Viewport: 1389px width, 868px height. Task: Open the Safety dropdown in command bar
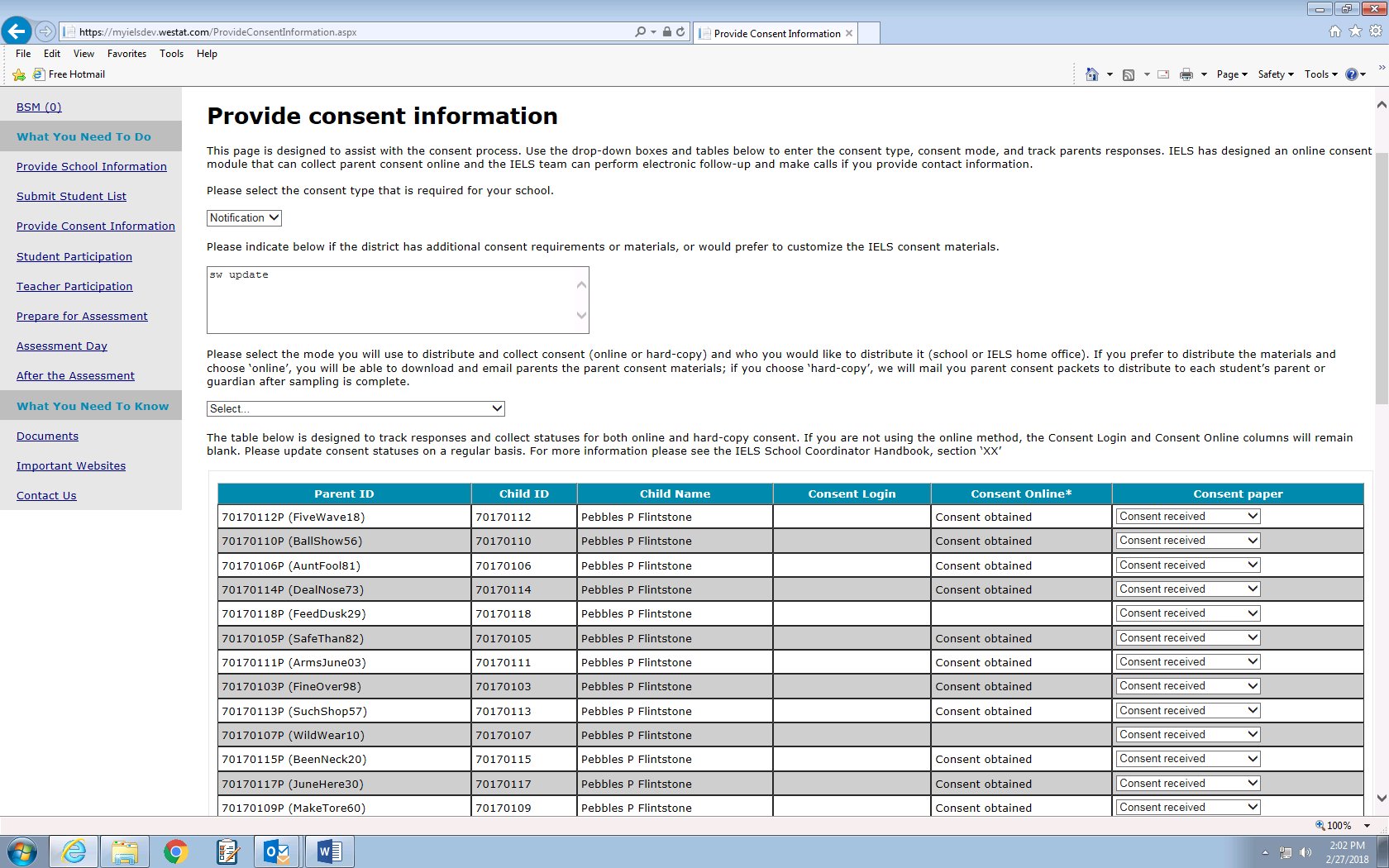[1276, 74]
